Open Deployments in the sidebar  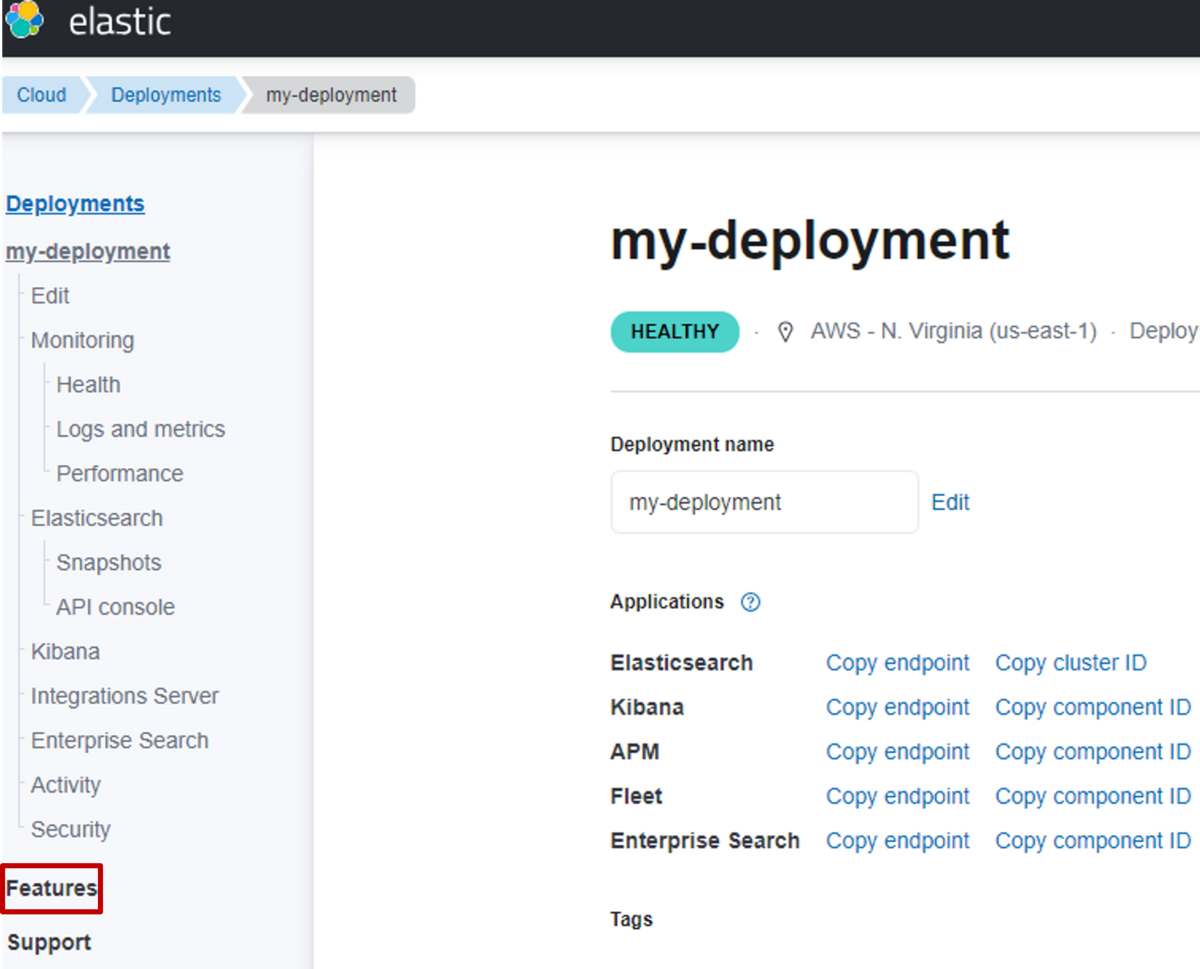(x=75, y=204)
